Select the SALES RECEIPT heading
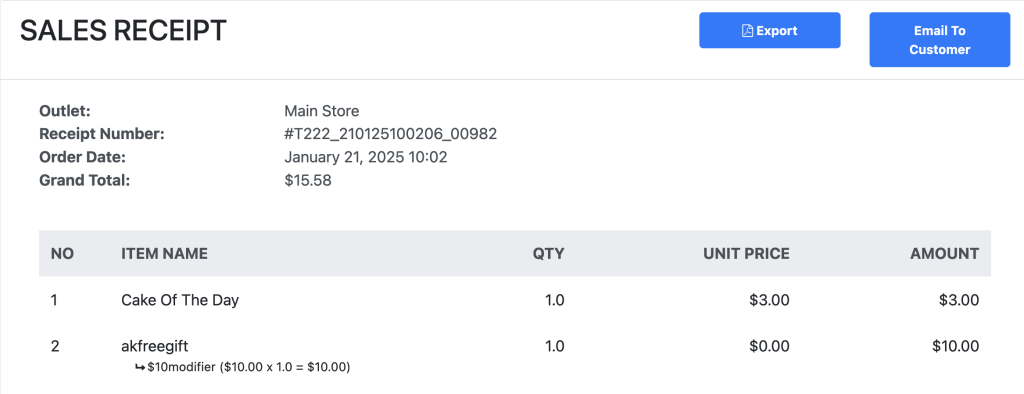 point(123,31)
